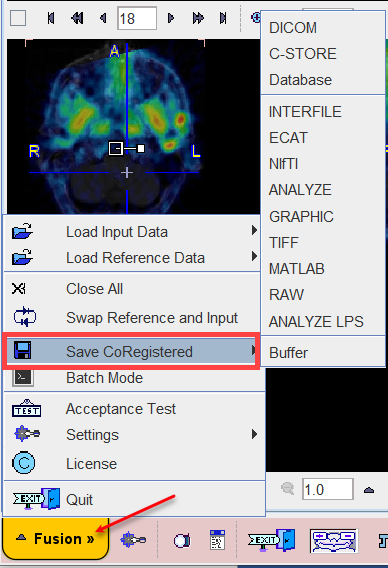388x568 pixels.
Task: Select NIfTI as save format
Action: (x=283, y=164)
